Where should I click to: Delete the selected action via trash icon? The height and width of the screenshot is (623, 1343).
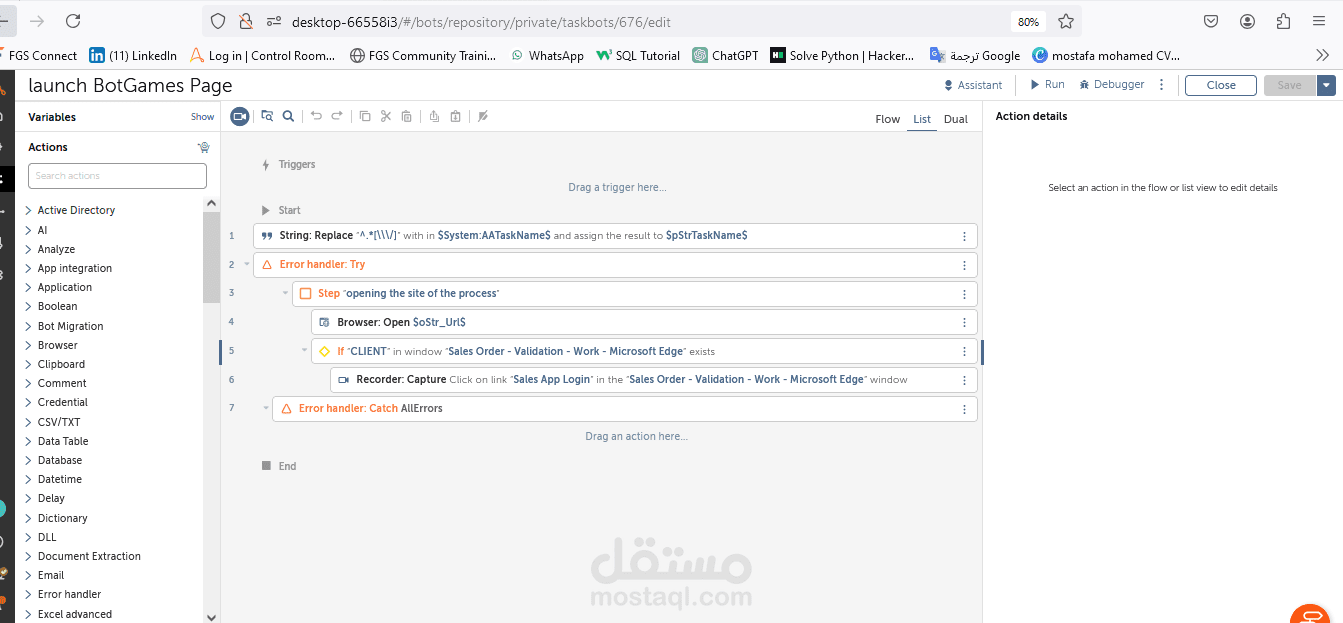(406, 116)
